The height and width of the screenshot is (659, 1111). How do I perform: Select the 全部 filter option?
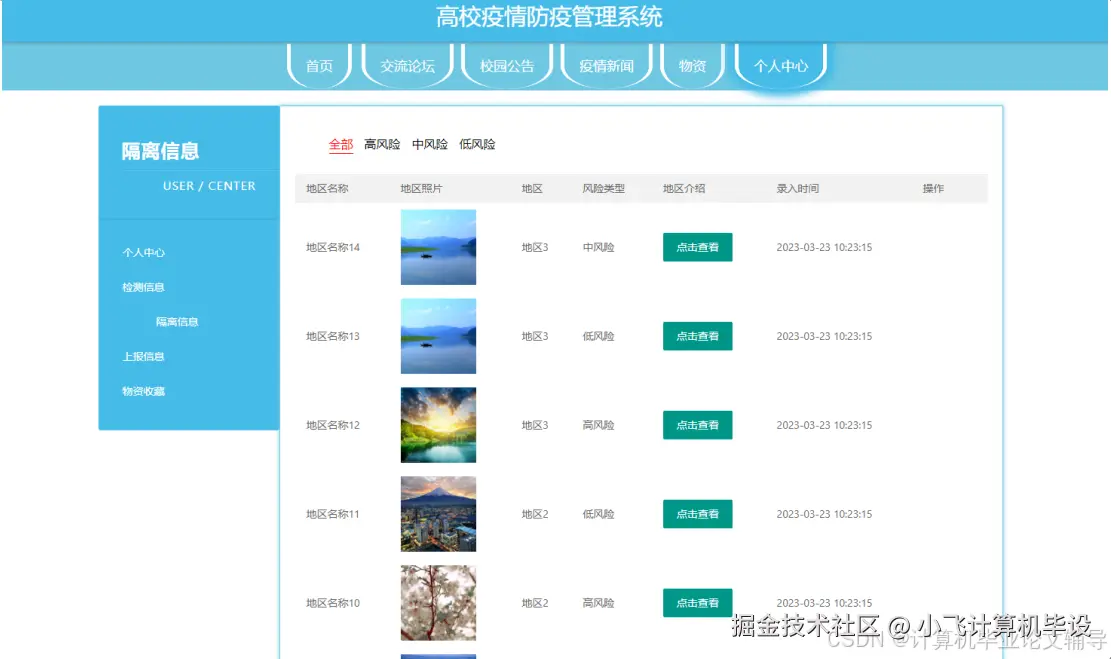click(x=340, y=144)
